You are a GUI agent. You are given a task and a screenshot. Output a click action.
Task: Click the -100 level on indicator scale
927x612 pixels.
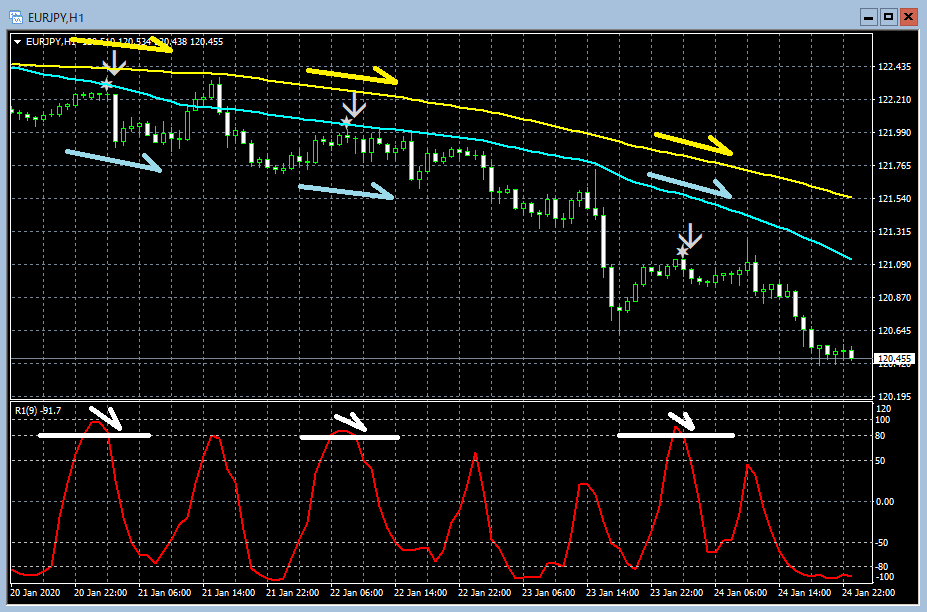[x=883, y=577]
